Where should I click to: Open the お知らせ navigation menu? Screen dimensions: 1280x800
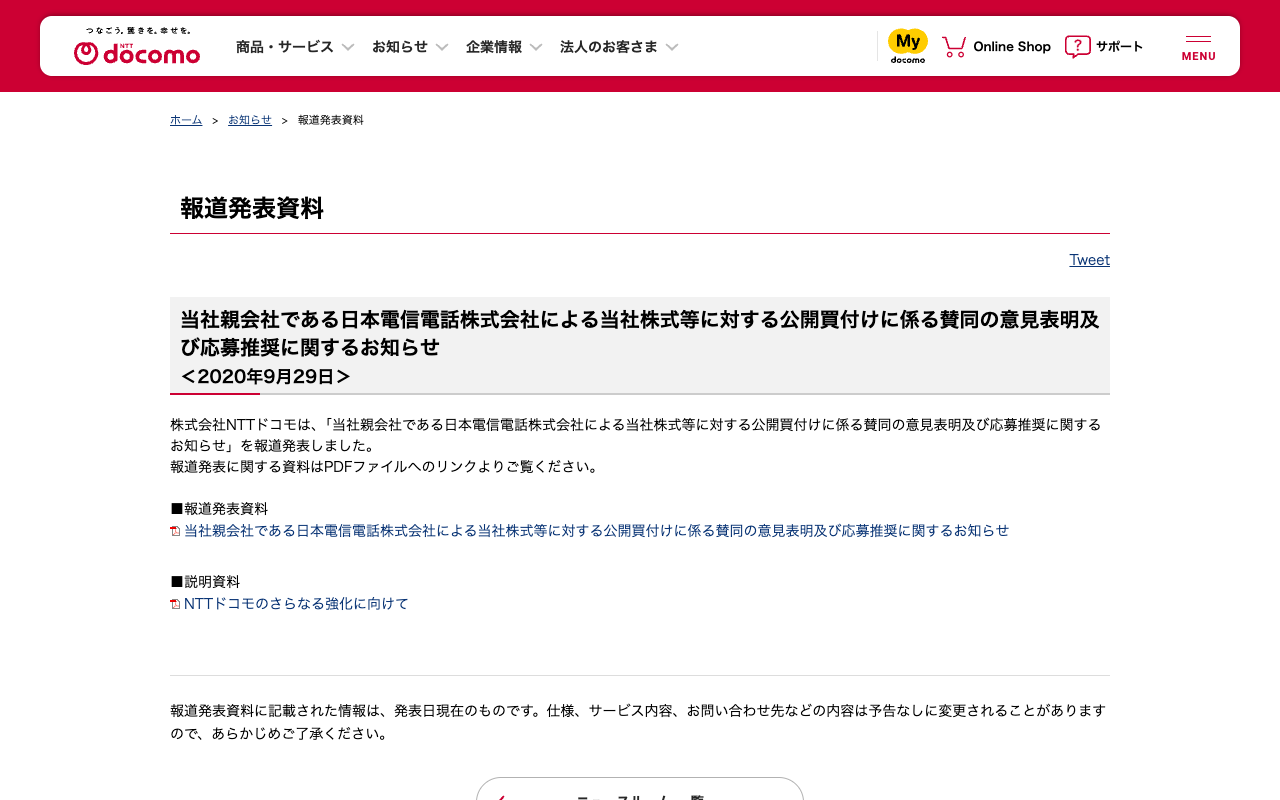coord(400,47)
